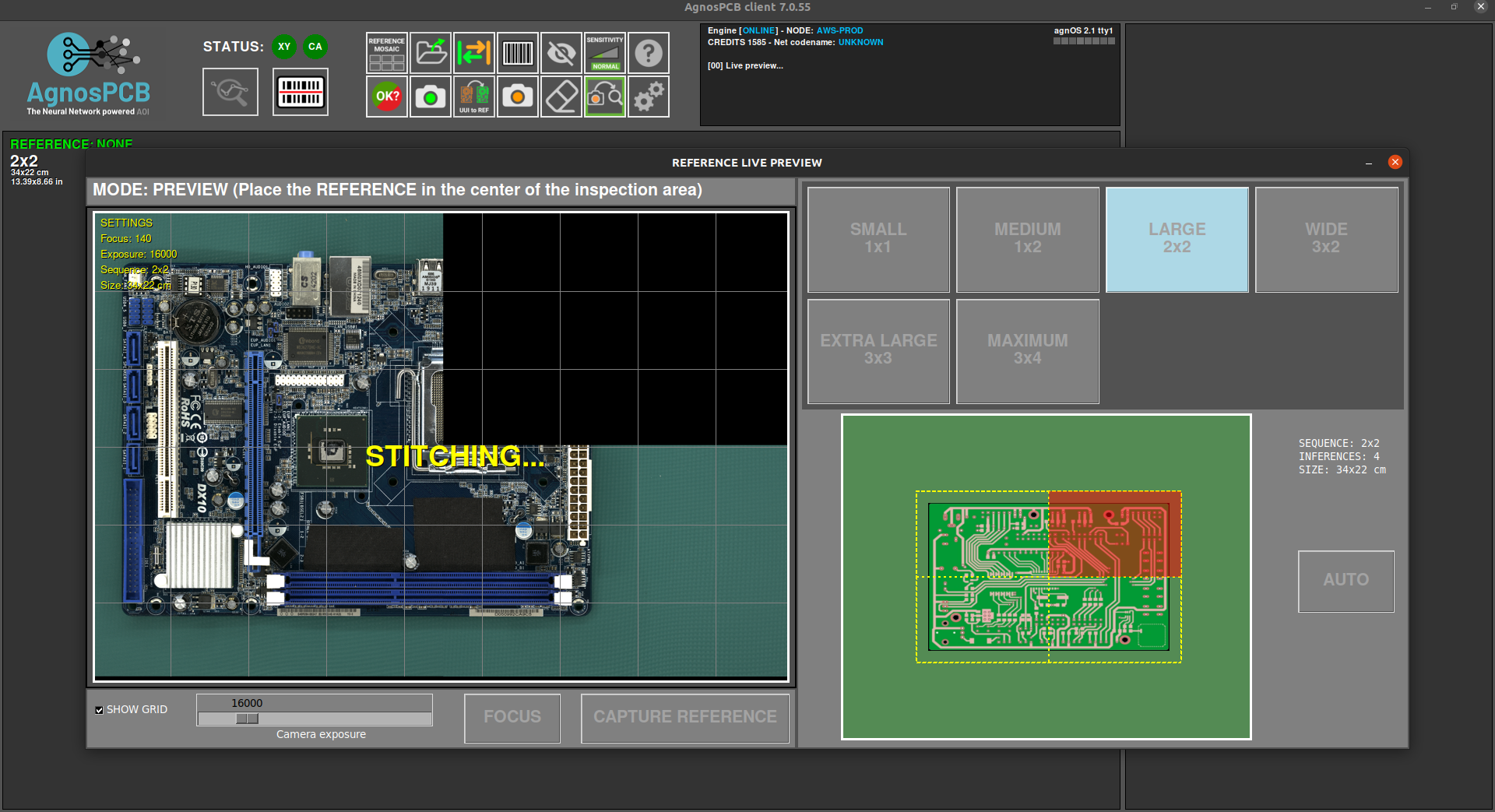The width and height of the screenshot is (1495, 812).
Task: Click the 16000 exposure value field
Action: tap(247, 703)
